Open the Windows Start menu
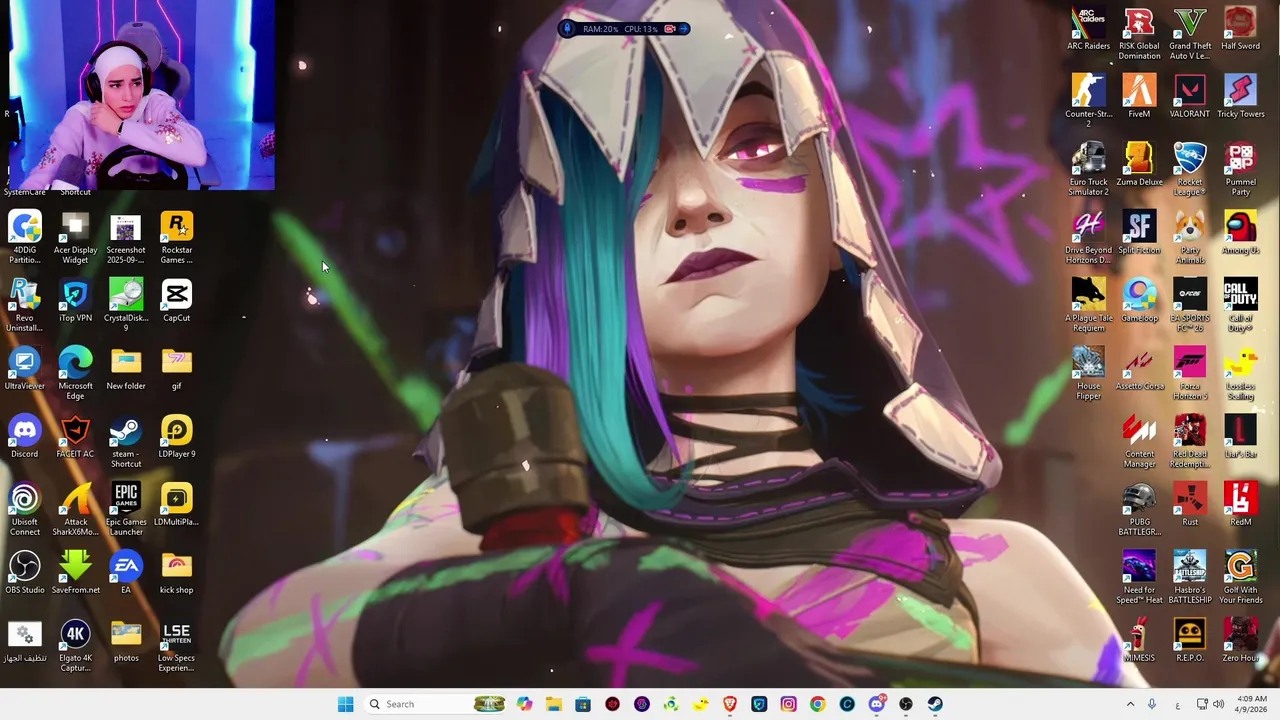This screenshot has width=1280, height=720. coord(346,704)
